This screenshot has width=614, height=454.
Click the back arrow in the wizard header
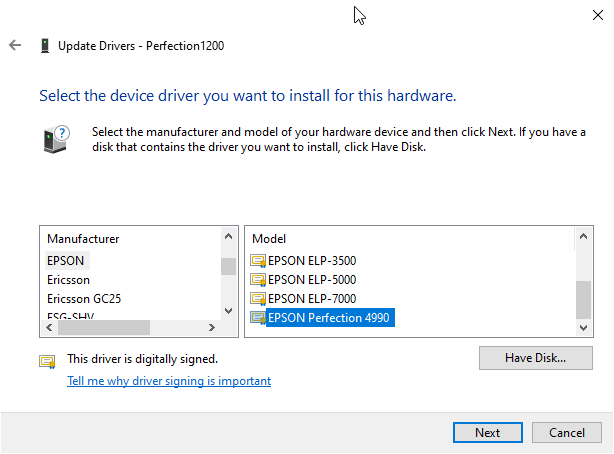point(15,45)
